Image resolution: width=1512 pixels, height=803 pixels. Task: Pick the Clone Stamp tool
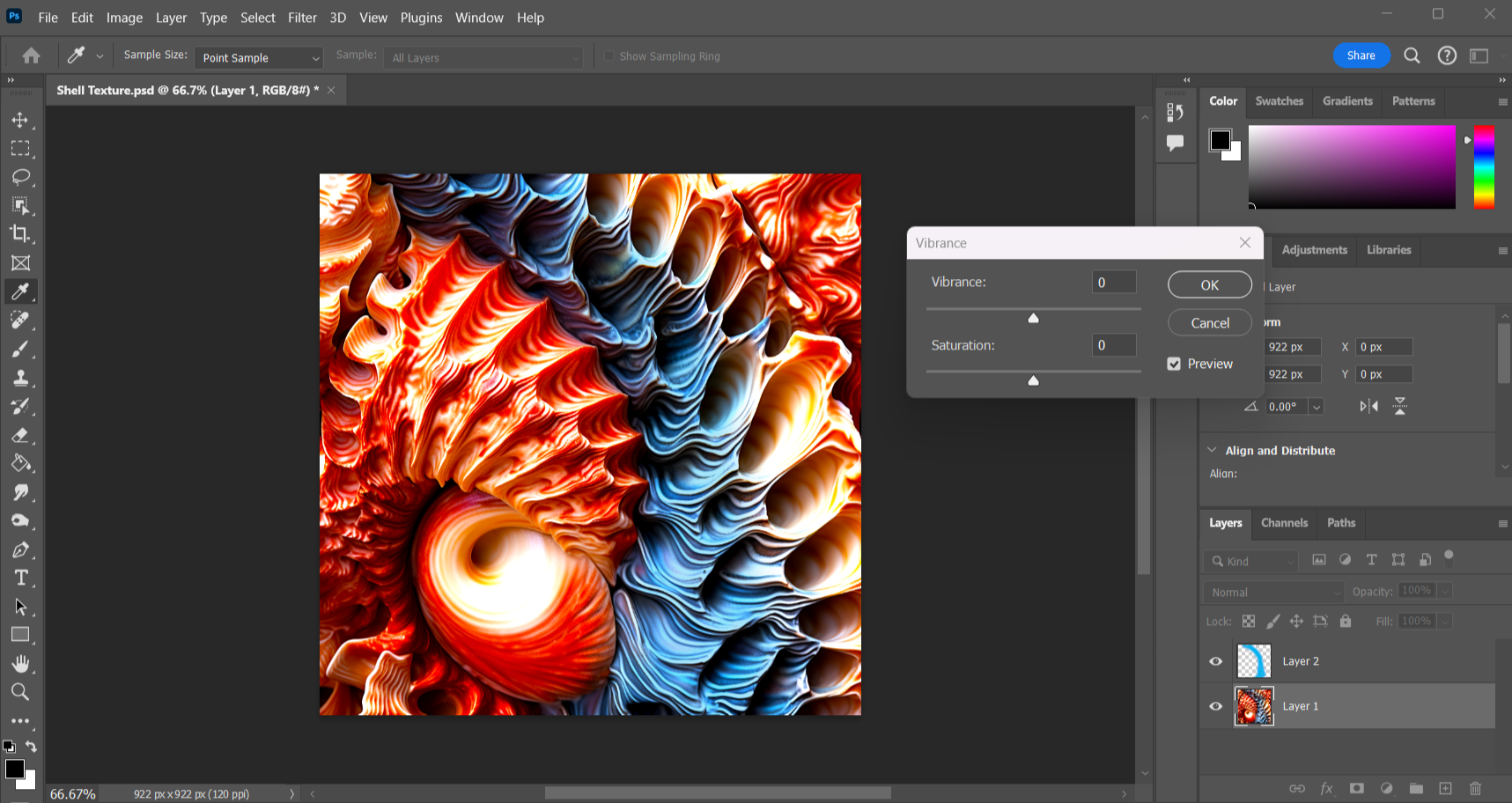point(21,377)
